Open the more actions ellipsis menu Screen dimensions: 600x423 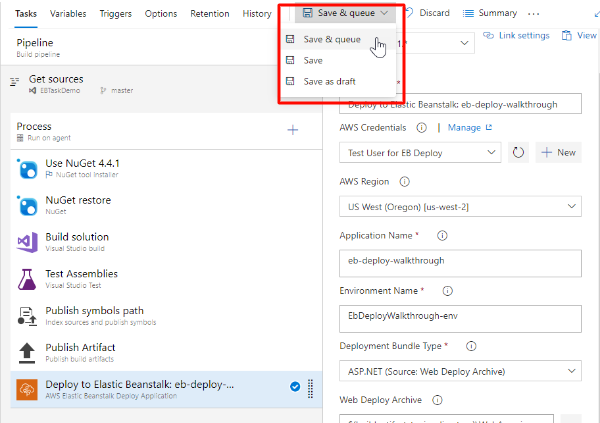[x=533, y=14]
